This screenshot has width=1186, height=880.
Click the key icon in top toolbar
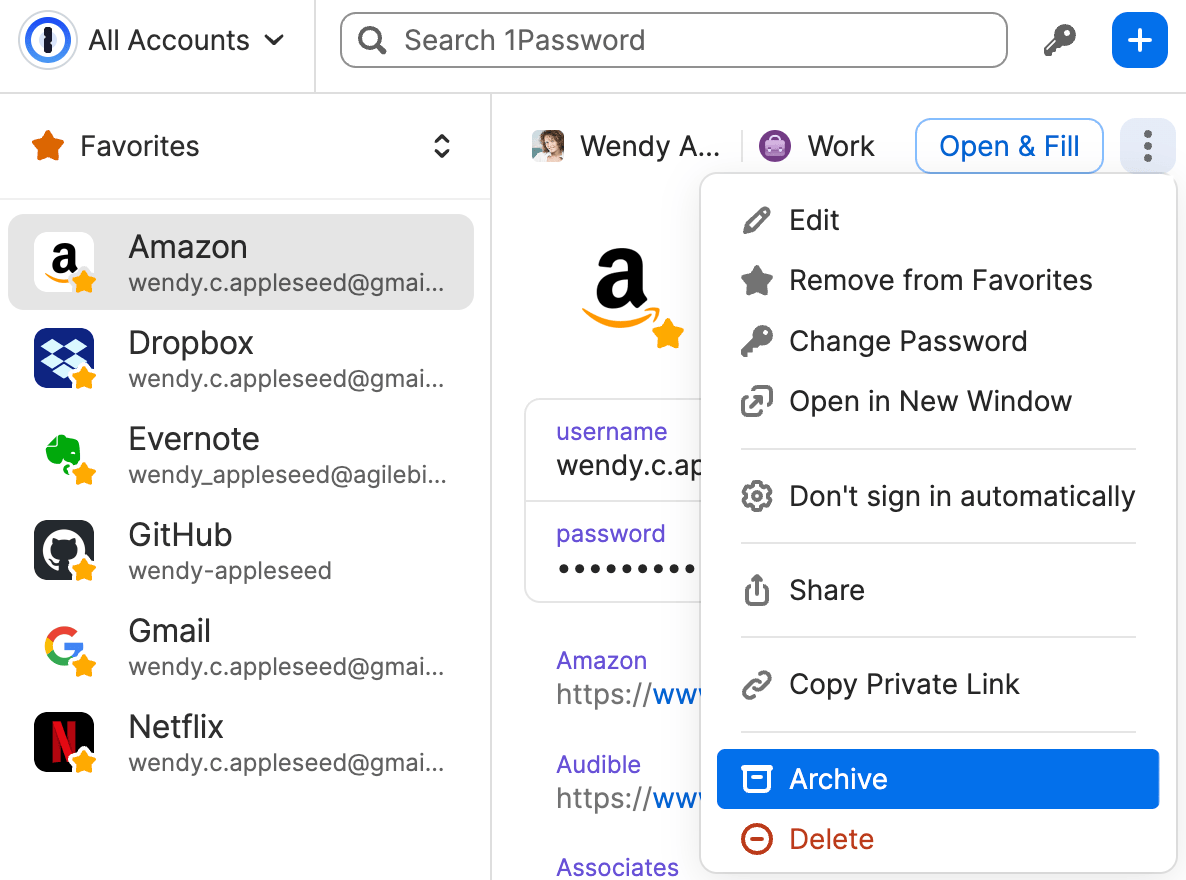[1059, 41]
